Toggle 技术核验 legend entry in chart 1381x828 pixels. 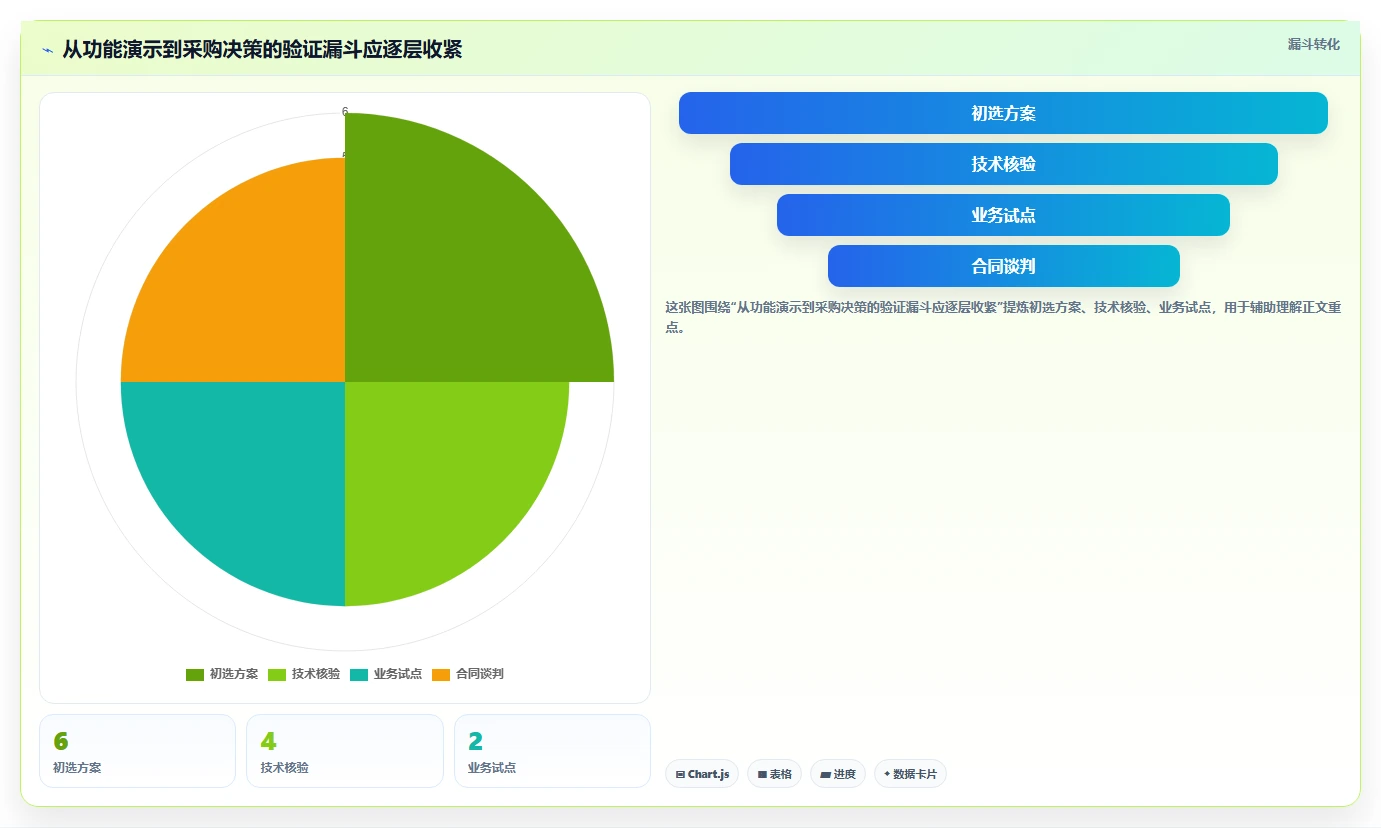coord(304,674)
